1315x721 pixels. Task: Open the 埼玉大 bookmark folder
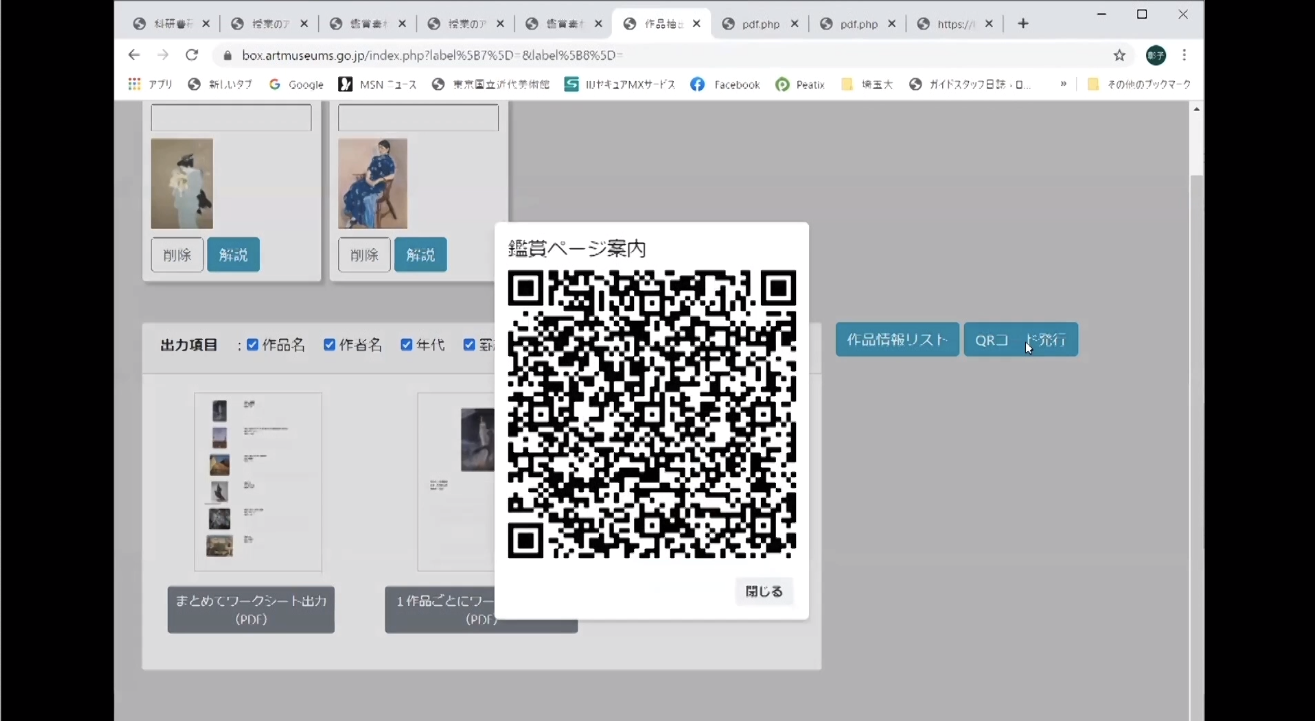point(867,85)
